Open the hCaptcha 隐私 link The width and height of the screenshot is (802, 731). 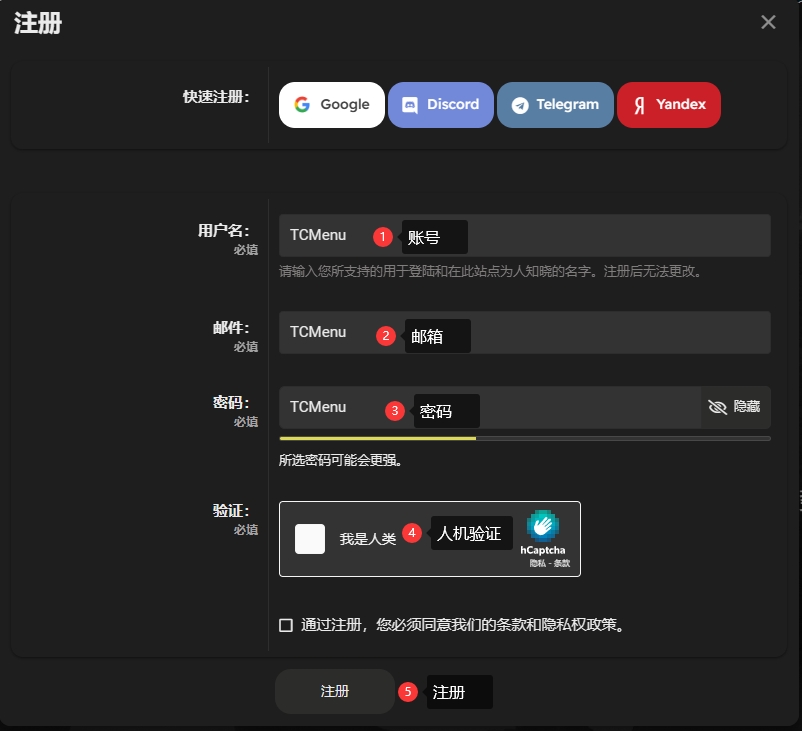point(538,564)
